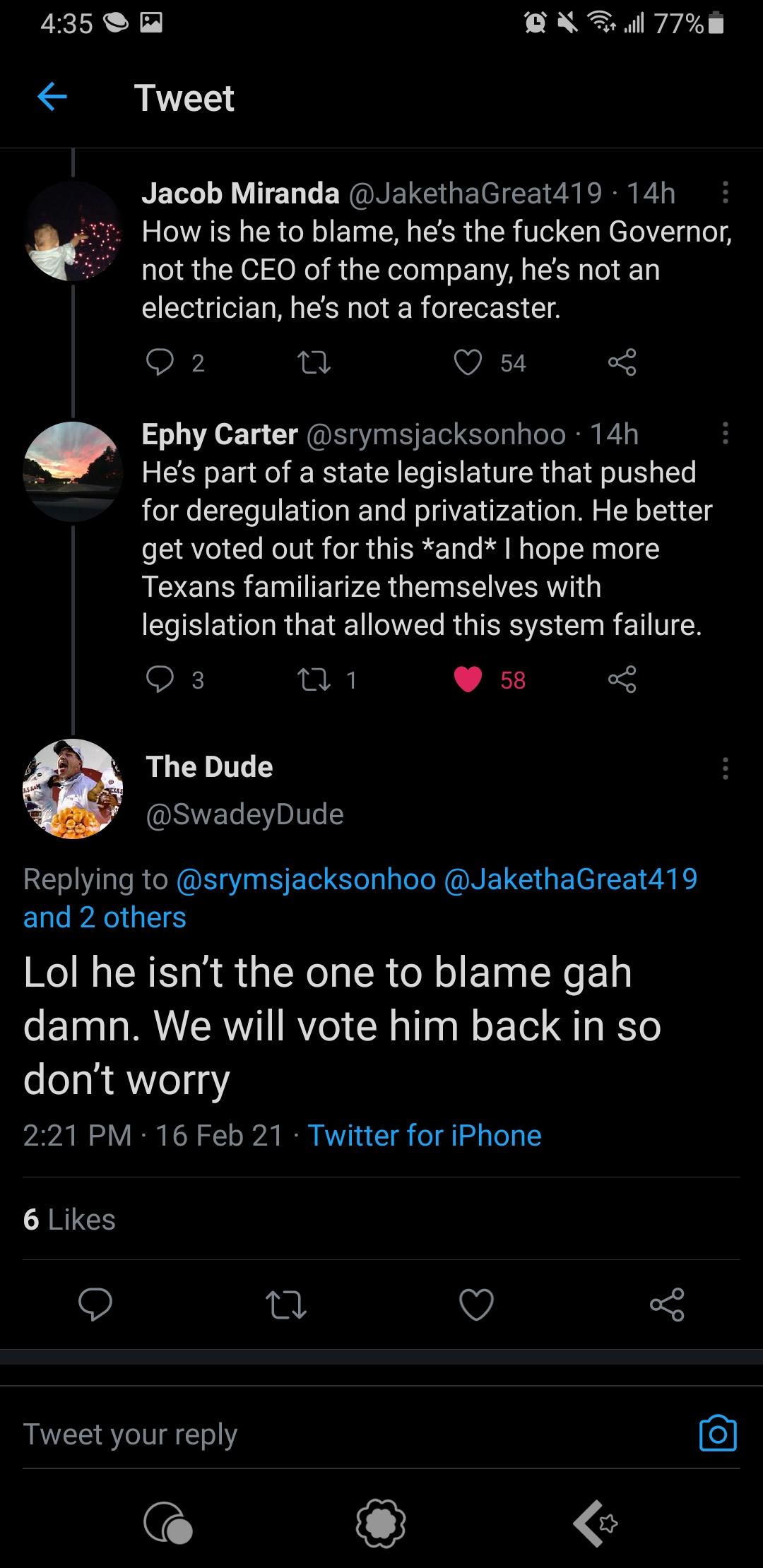Retweet Jacob Miranda's tweet
This screenshot has width=763, height=1568.
click(314, 363)
